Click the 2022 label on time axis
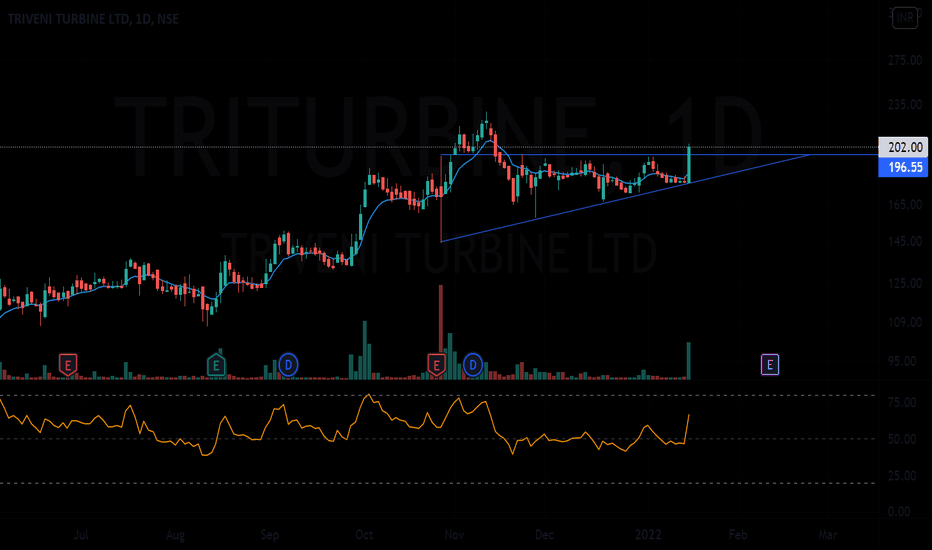Viewport: 932px width, 550px height. click(648, 535)
